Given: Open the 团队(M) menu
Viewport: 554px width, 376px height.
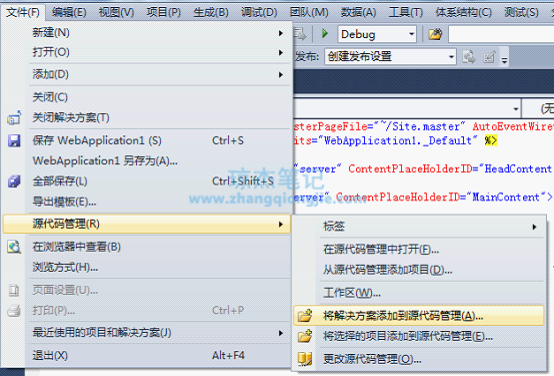Looking at the screenshot, I should click(309, 13).
